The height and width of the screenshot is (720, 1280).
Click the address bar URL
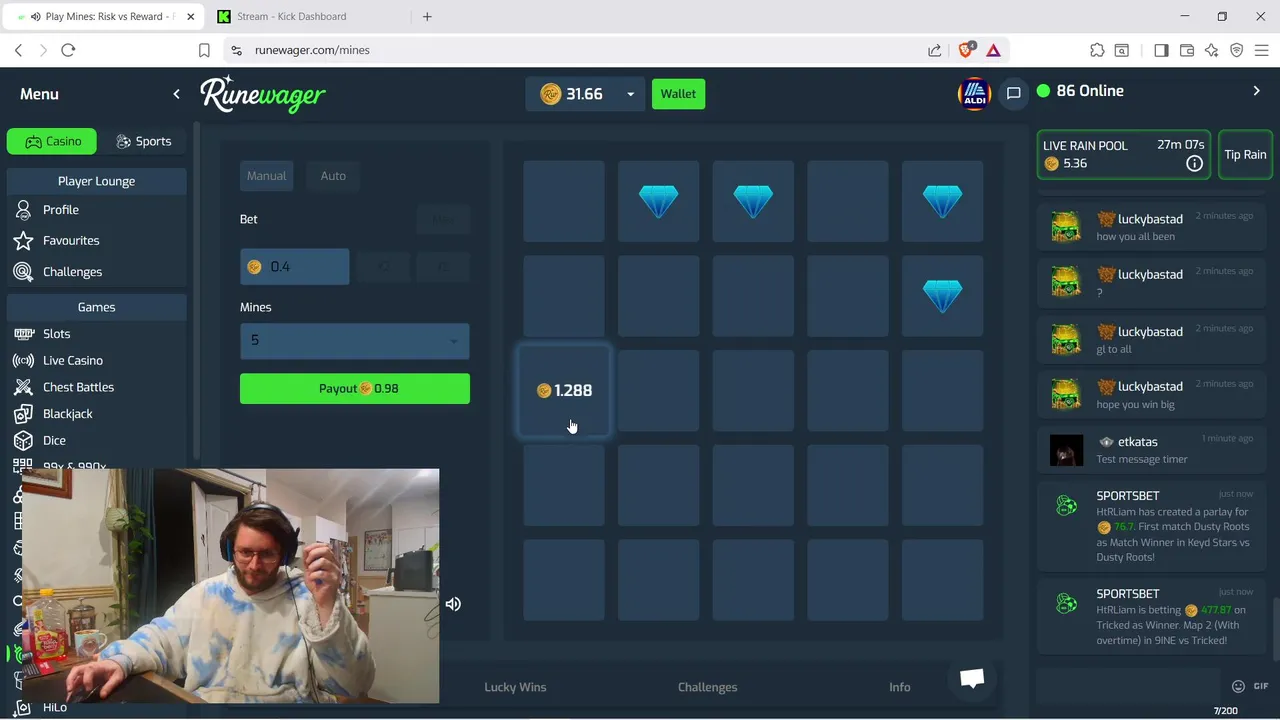point(312,50)
